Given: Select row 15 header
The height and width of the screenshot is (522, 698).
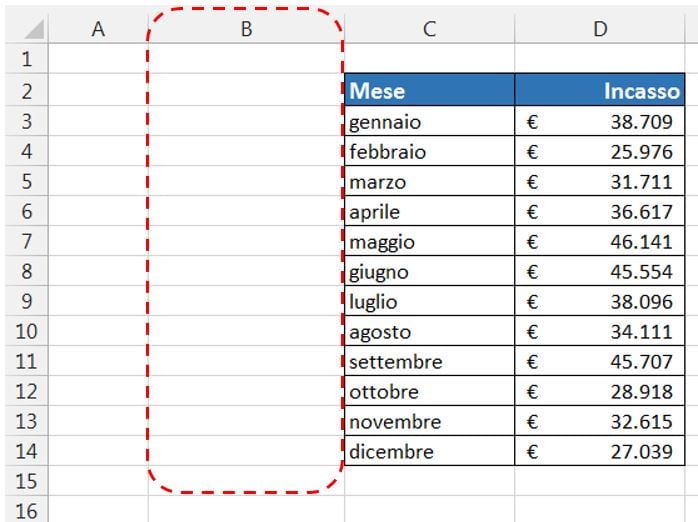Looking at the screenshot, I should 27,481.
